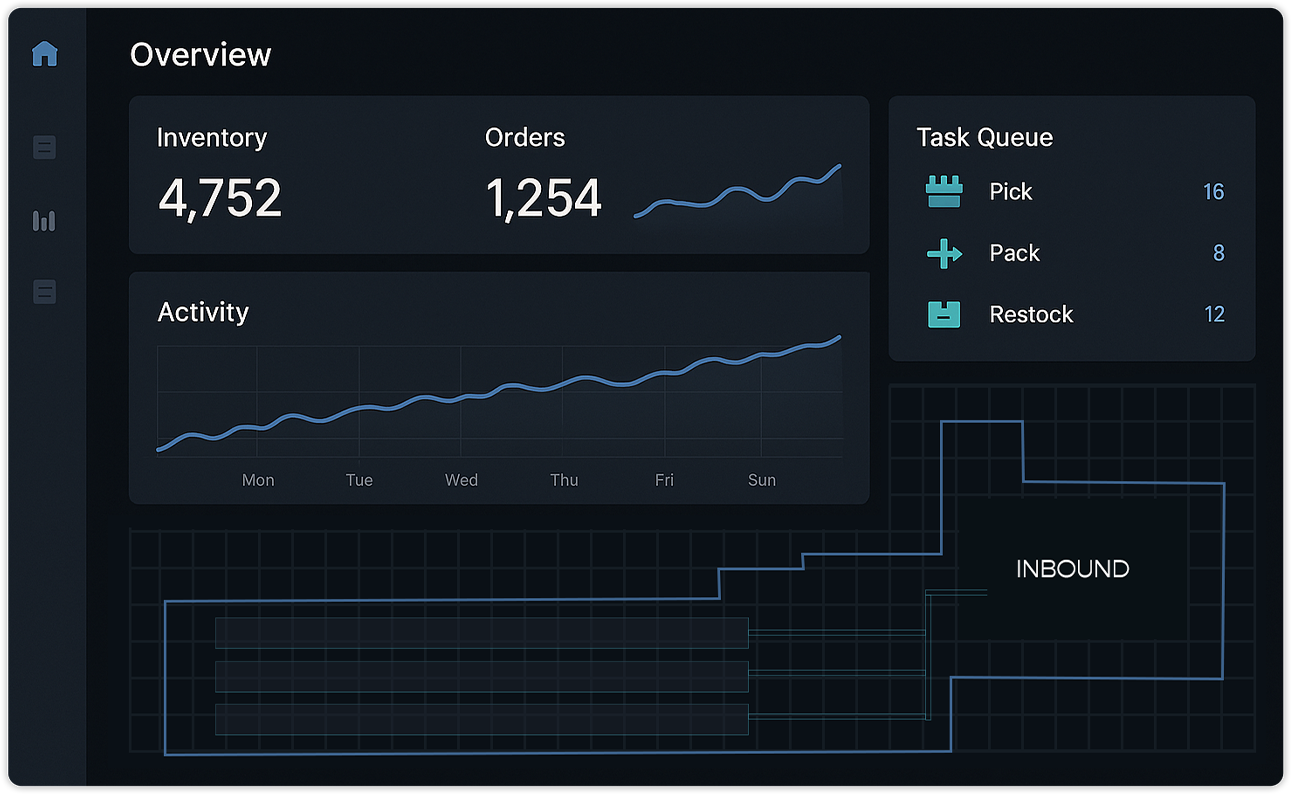Click the Orders total 1,254
Viewport: 1291px width, 794px height.
click(x=544, y=198)
